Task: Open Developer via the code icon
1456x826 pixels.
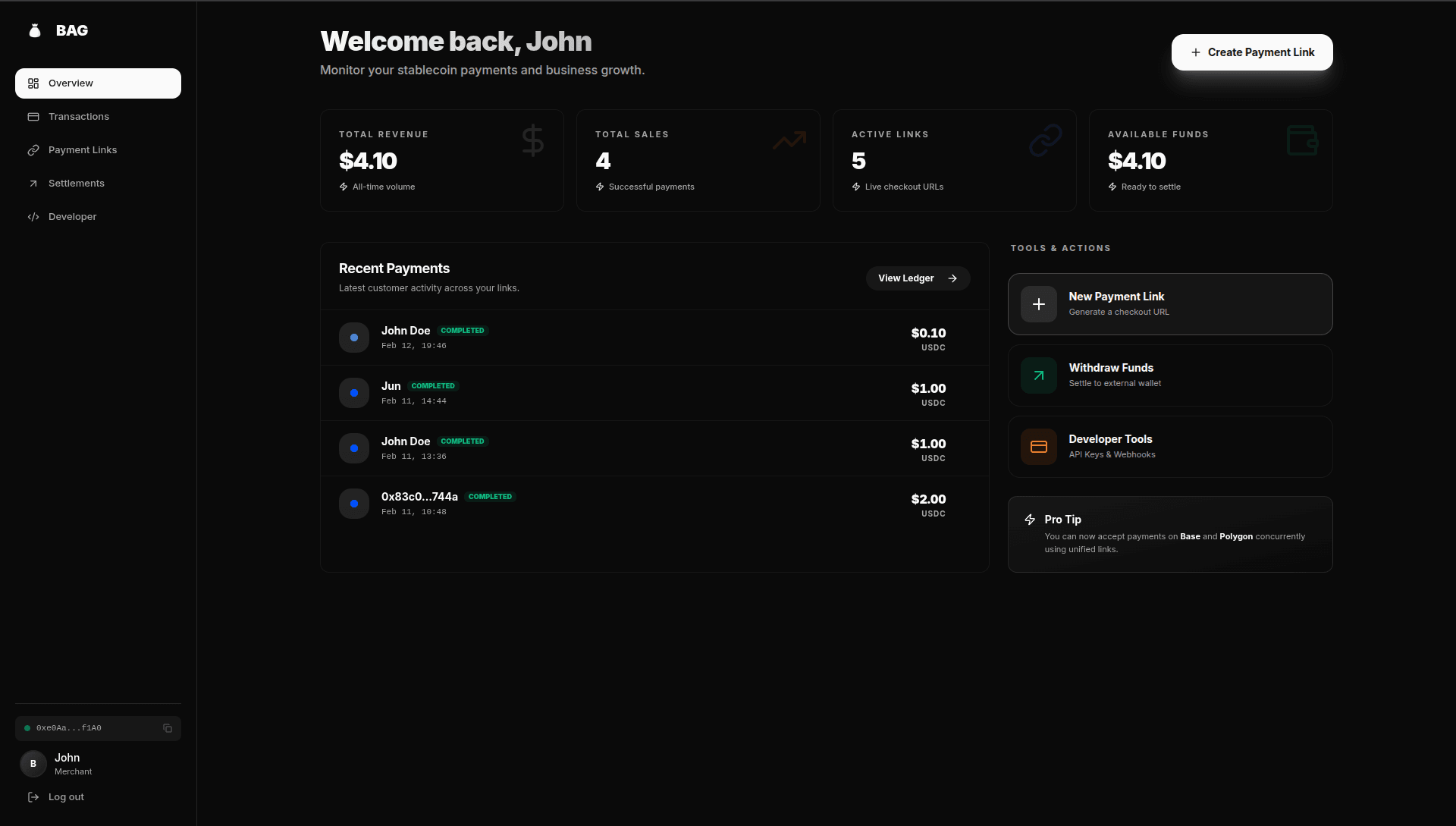Action: coord(33,216)
